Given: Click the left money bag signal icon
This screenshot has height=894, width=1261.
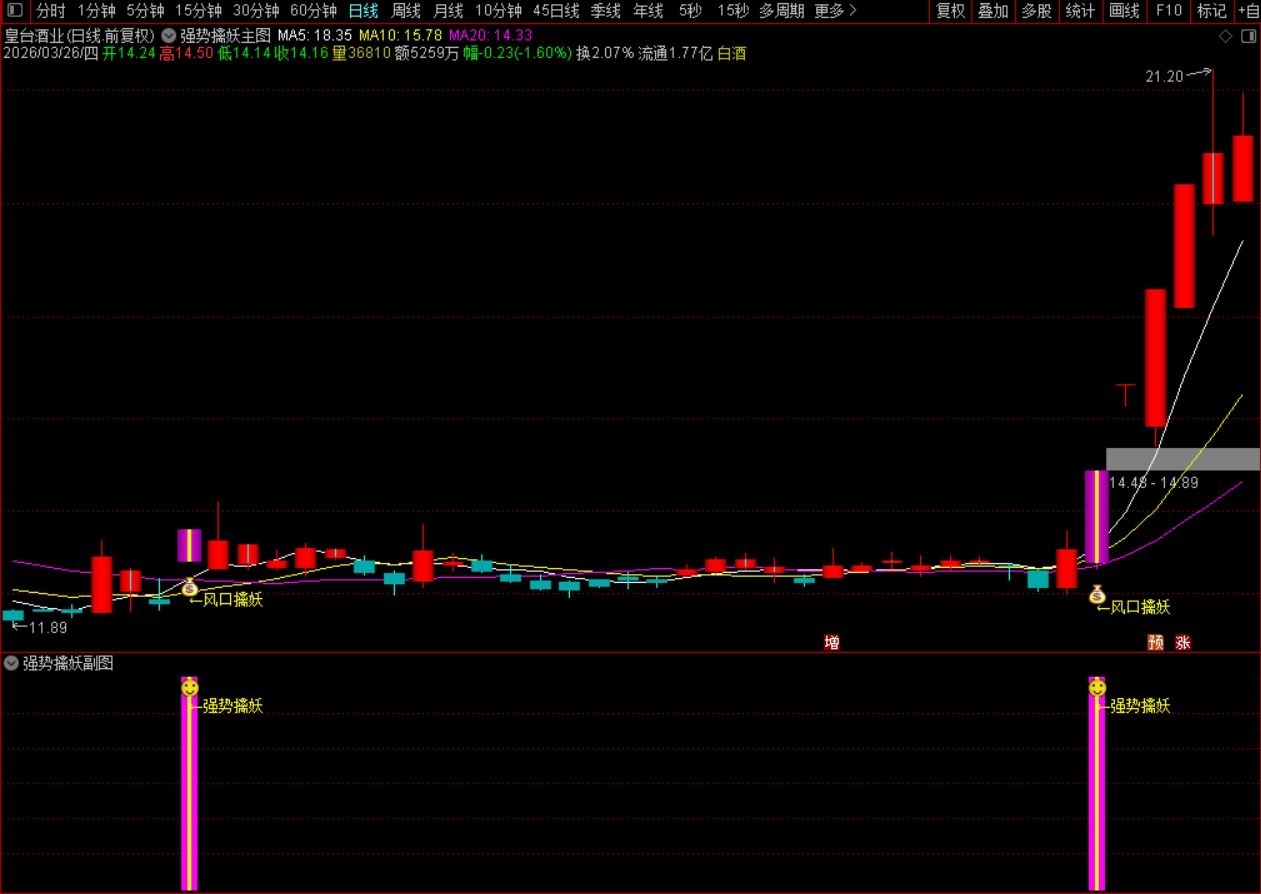Looking at the screenshot, I should pos(190,587).
